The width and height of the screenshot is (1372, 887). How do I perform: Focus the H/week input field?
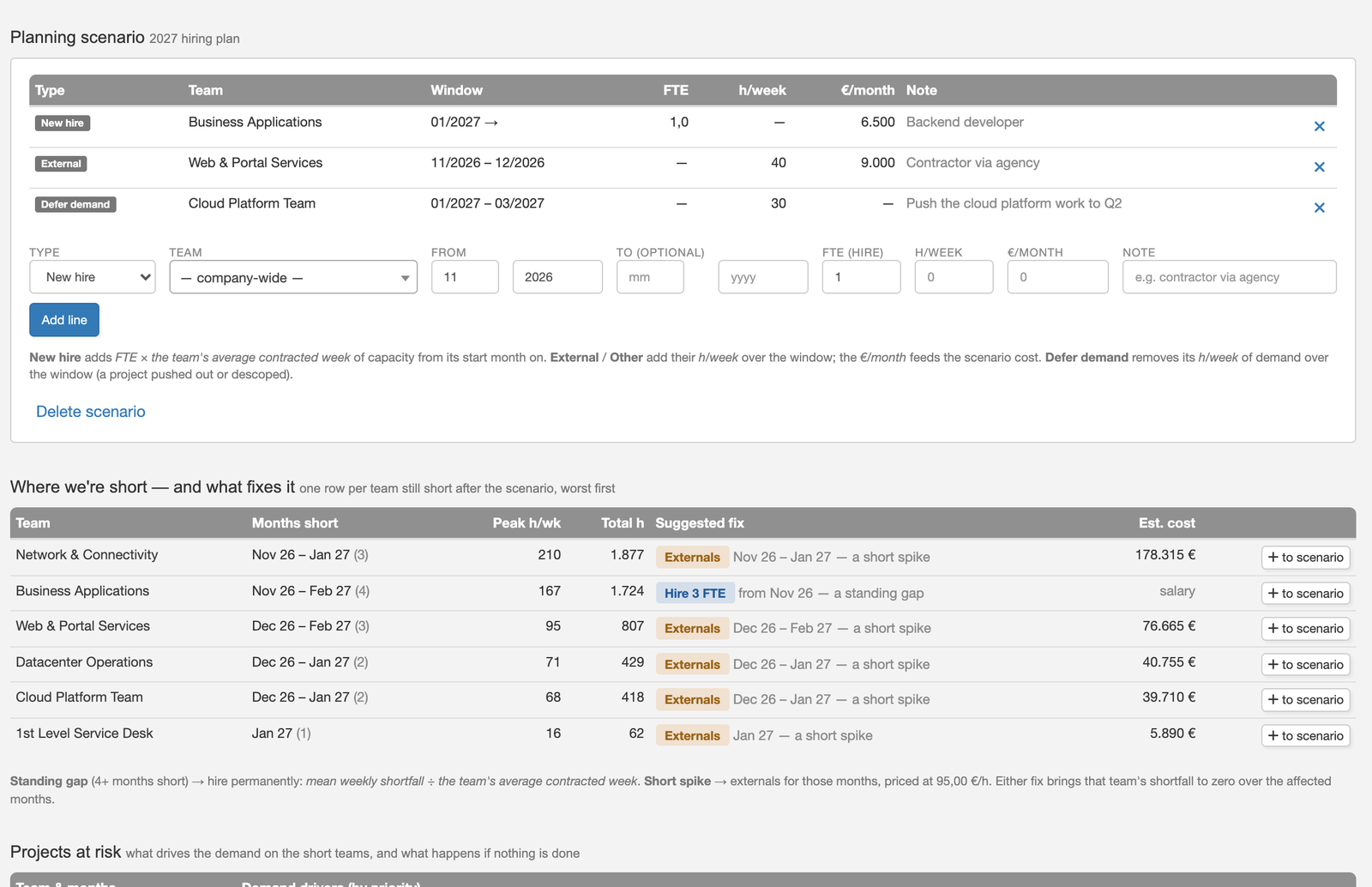[x=954, y=277]
